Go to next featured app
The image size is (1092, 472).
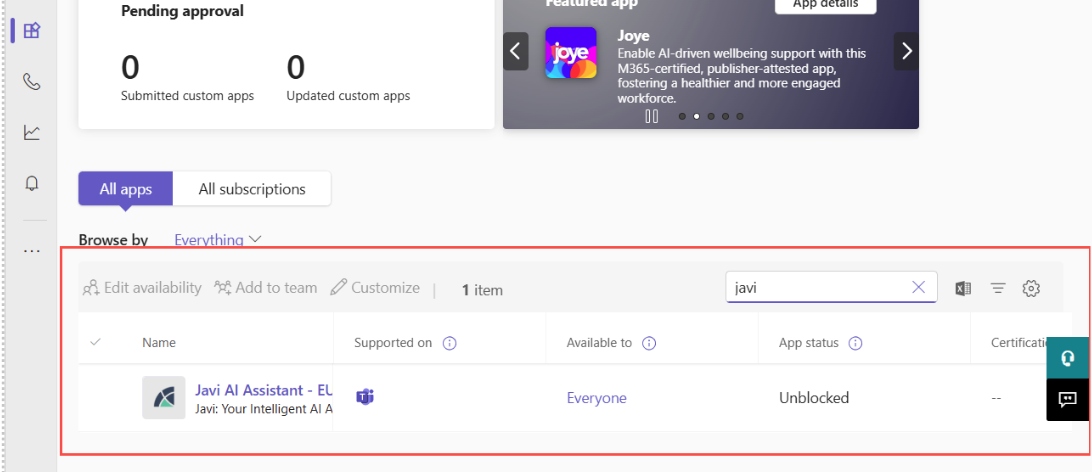point(907,51)
